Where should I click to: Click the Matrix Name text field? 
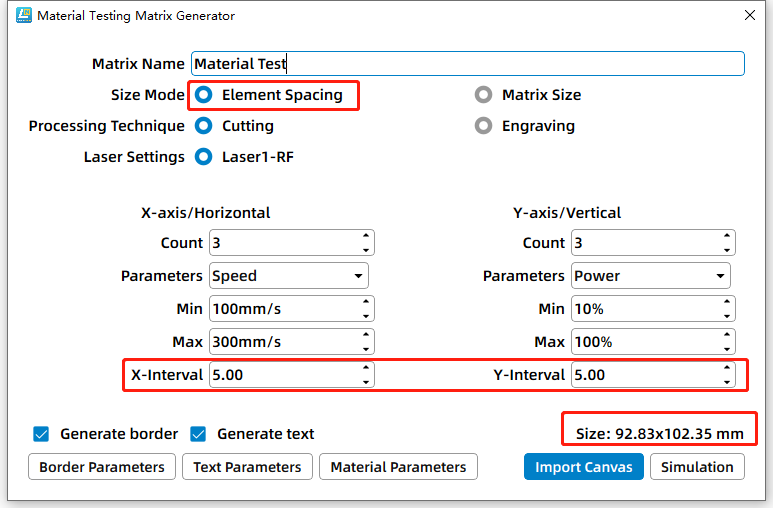[467, 64]
